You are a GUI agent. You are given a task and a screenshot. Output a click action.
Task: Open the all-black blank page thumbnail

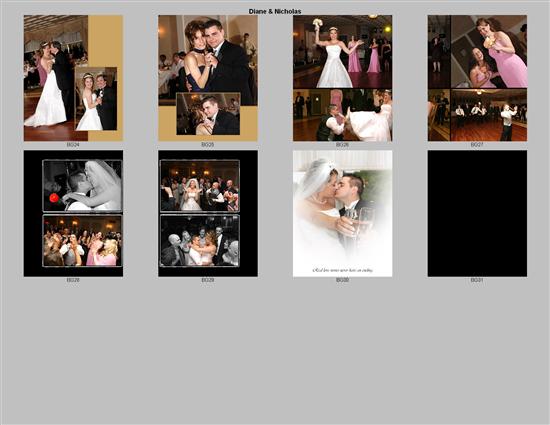pyautogui.click(x=477, y=214)
